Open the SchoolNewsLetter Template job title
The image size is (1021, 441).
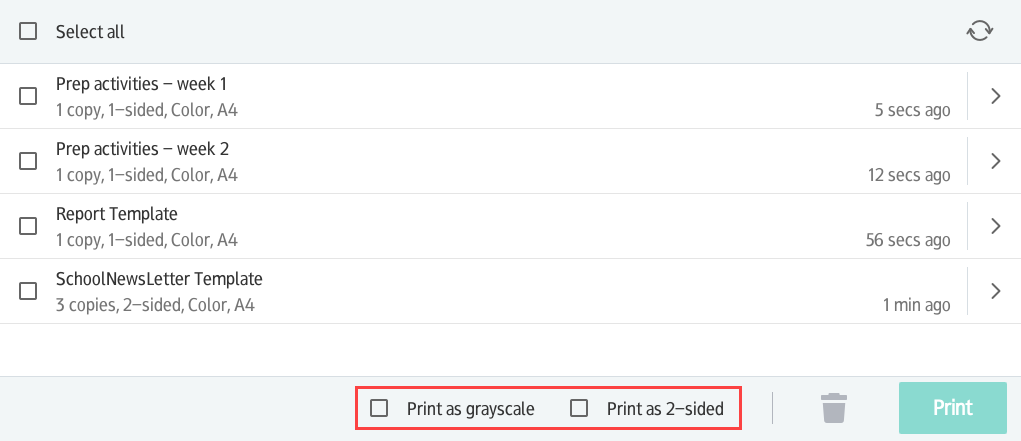pos(159,279)
